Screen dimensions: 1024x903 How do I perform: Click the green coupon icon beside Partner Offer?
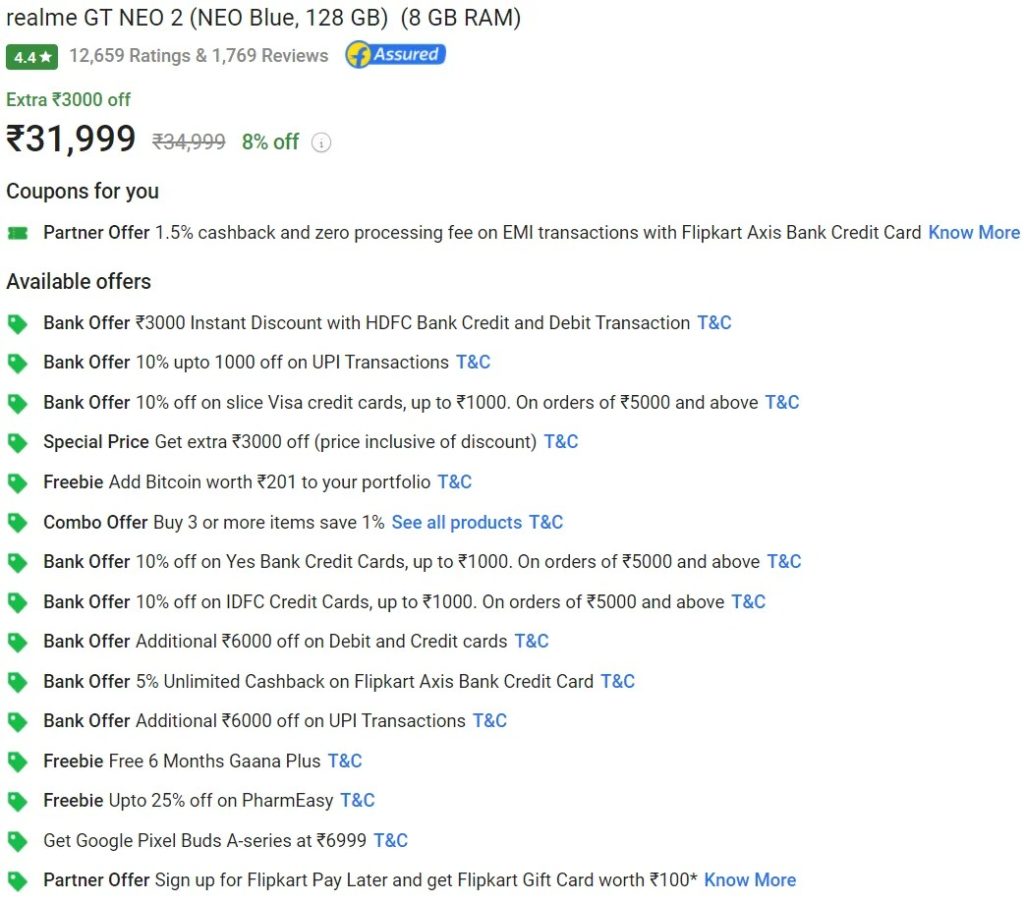pos(18,232)
